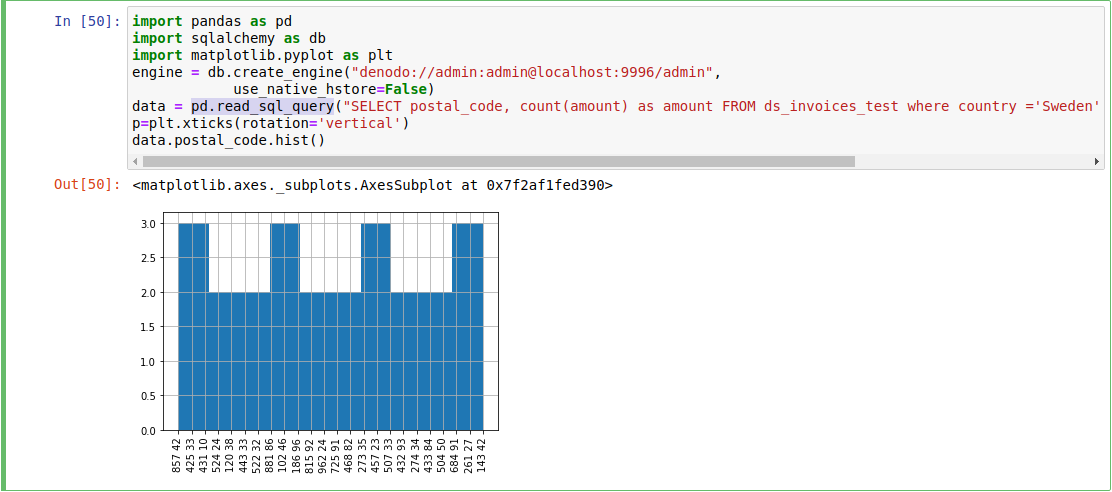Click the 2.0 y-axis label

150,293
